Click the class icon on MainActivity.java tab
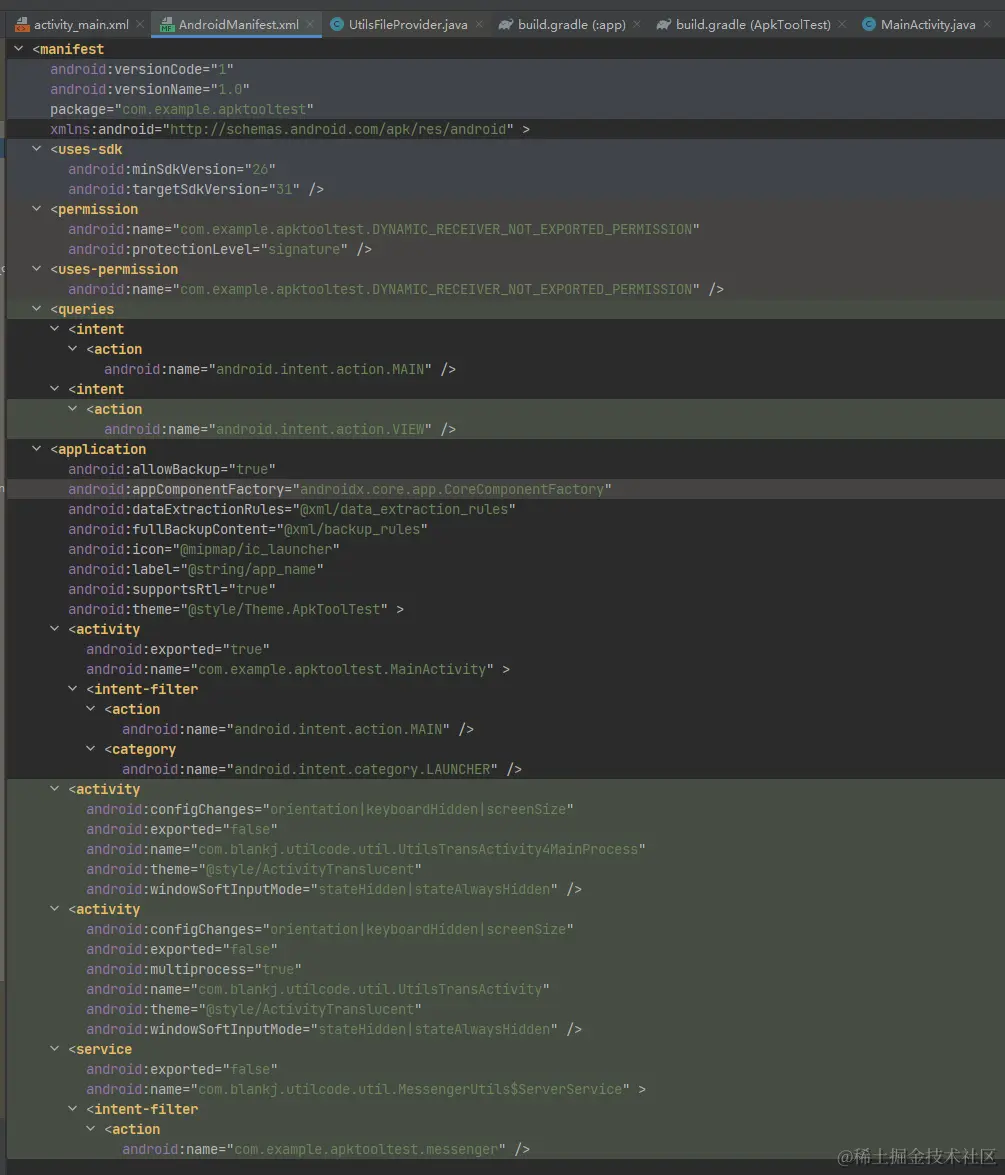Viewport: 1005px width, 1175px height. tap(869, 25)
